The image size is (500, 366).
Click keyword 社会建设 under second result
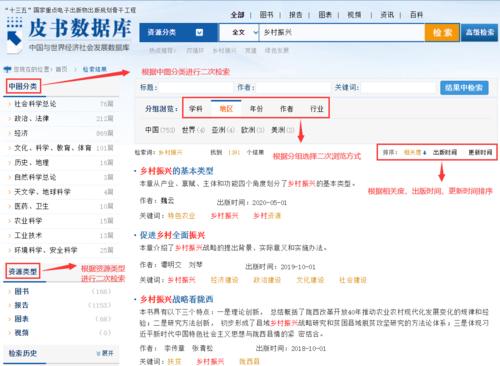tap(353, 280)
